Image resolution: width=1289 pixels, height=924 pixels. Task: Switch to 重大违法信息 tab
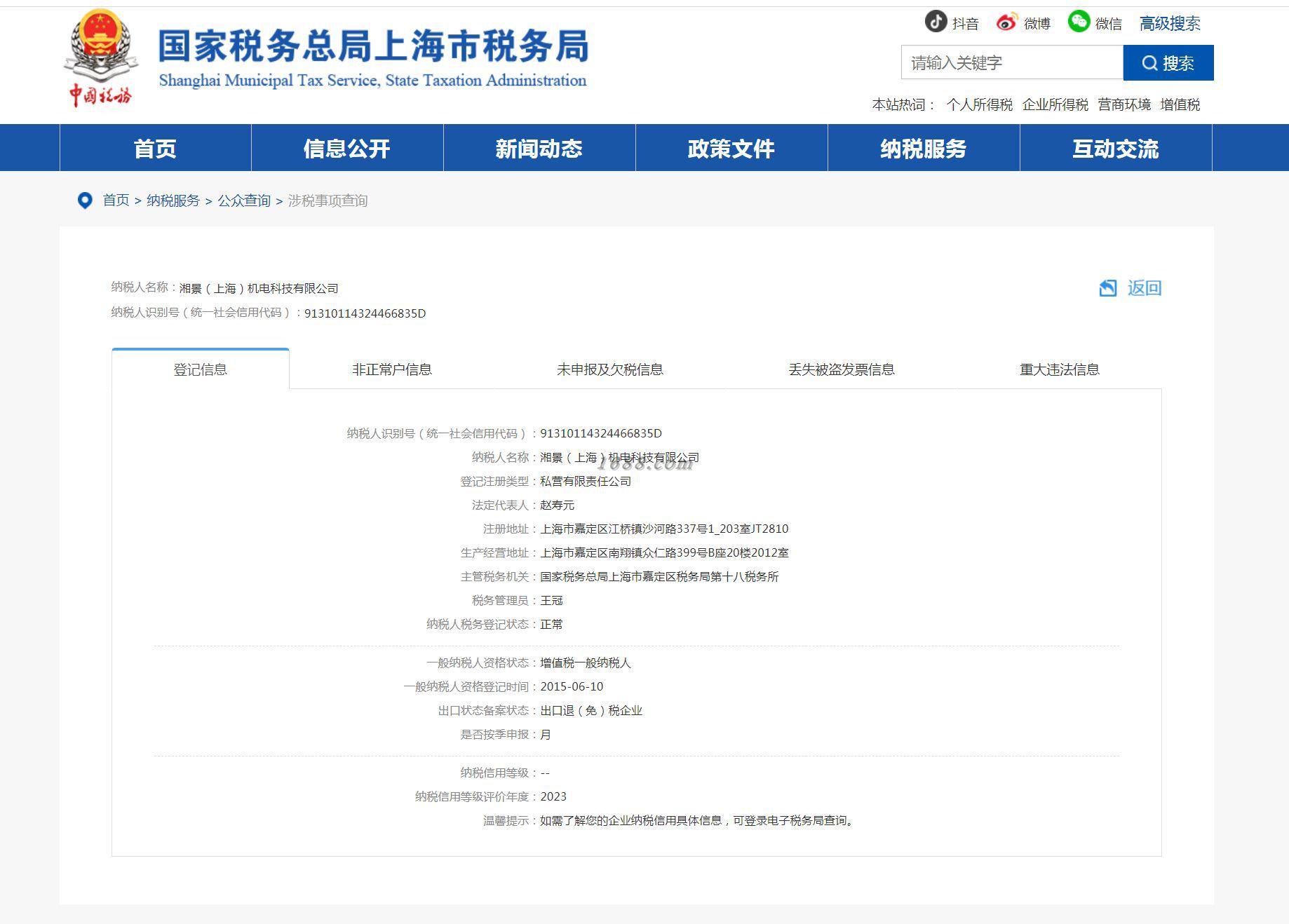1060,369
